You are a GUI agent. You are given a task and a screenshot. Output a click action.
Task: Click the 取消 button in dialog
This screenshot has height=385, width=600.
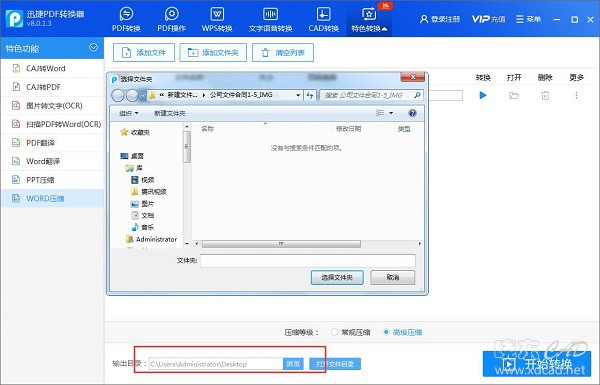pyautogui.click(x=393, y=277)
